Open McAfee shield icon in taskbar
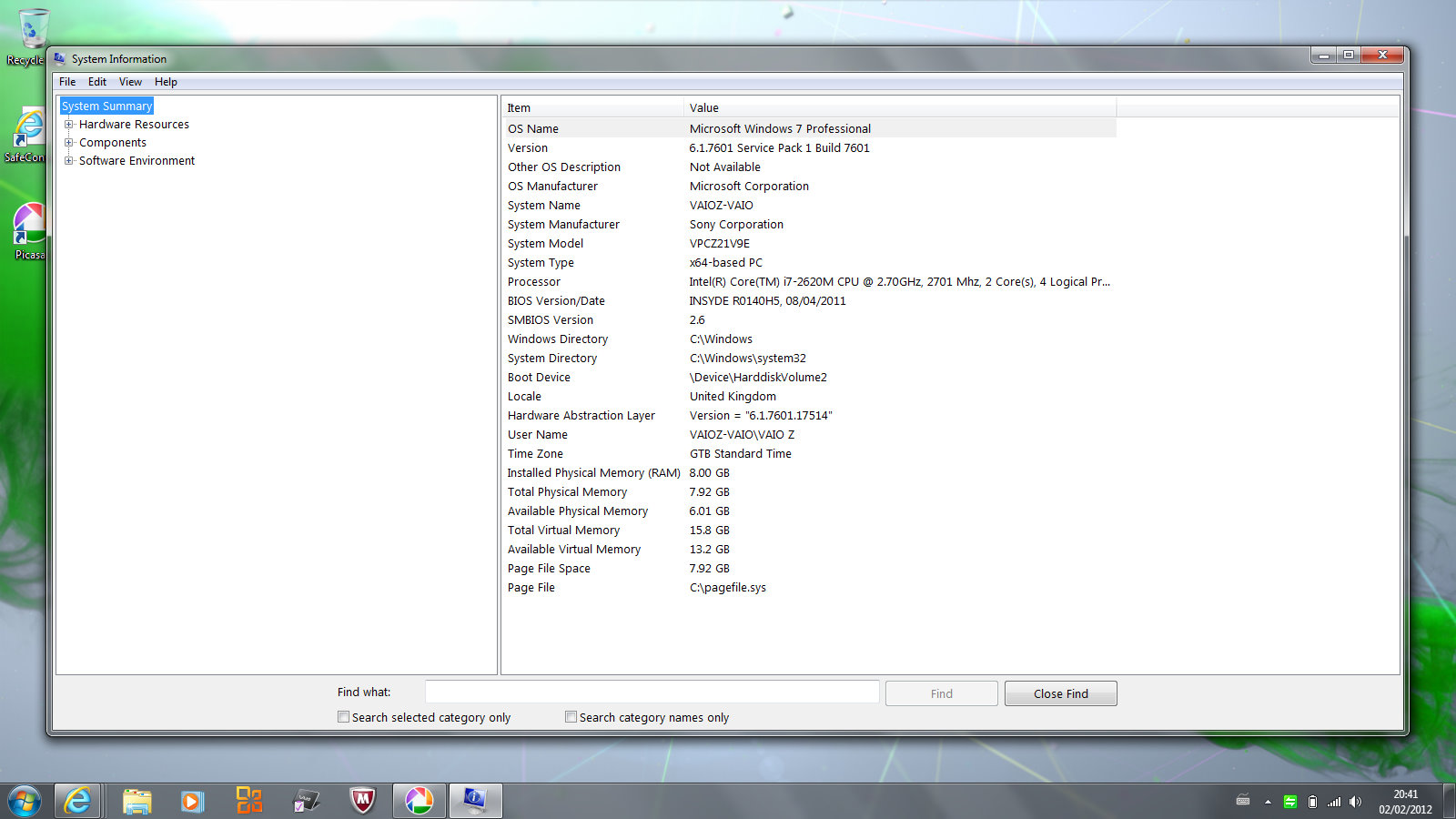The image size is (1456, 819). [362, 801]
